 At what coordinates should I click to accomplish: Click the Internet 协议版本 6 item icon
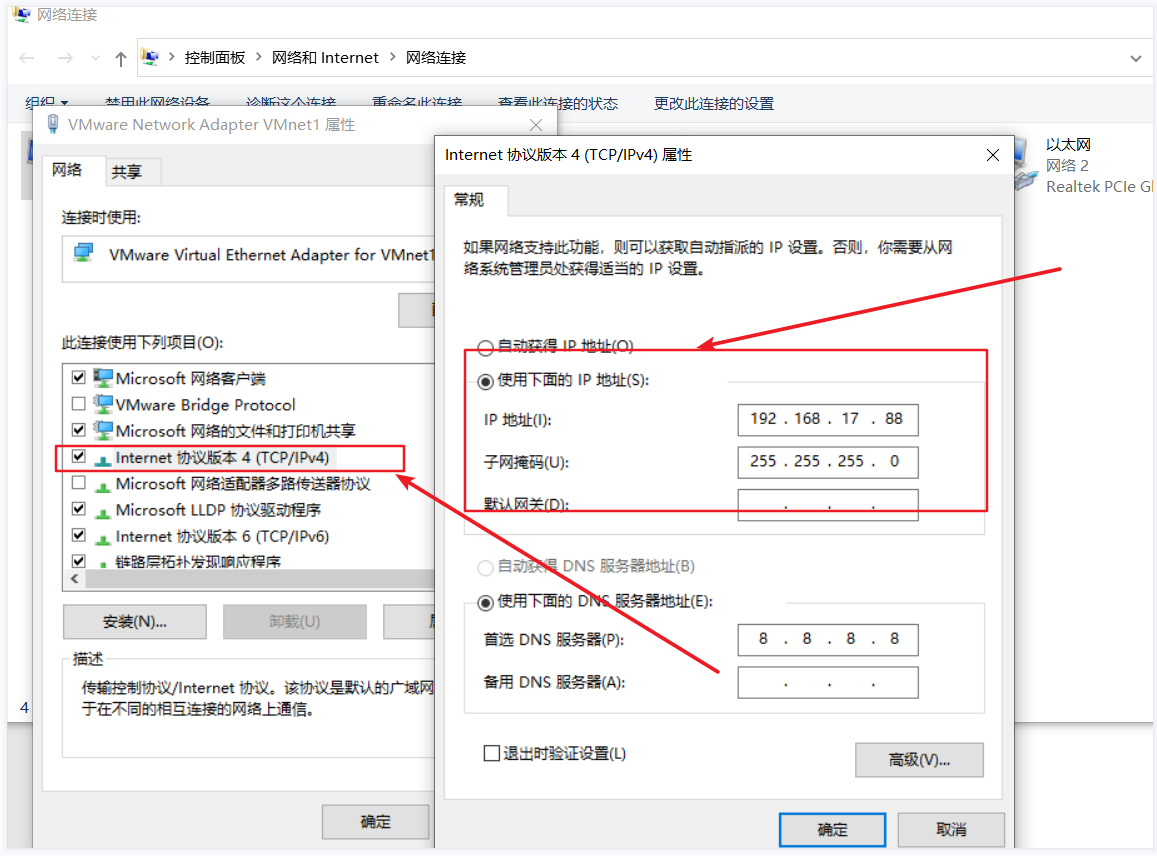click(x=103, y=538)
